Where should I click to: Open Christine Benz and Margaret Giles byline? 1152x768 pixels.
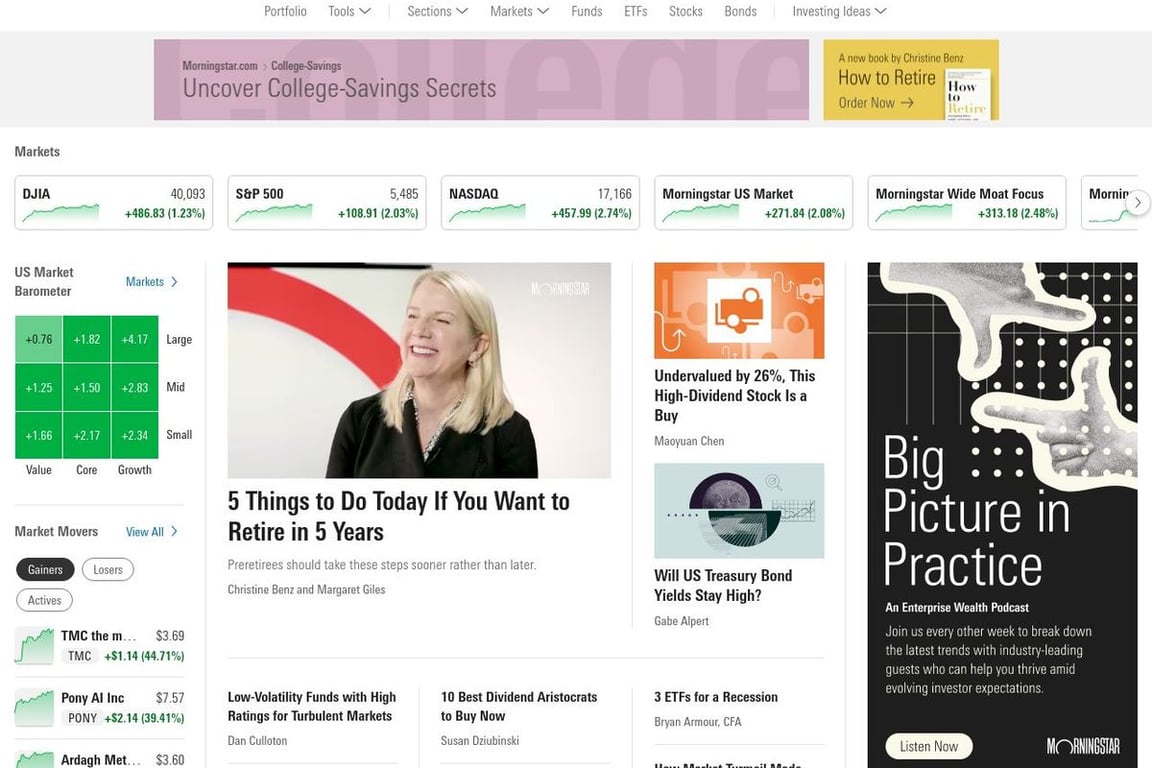[x=306, y=589]
